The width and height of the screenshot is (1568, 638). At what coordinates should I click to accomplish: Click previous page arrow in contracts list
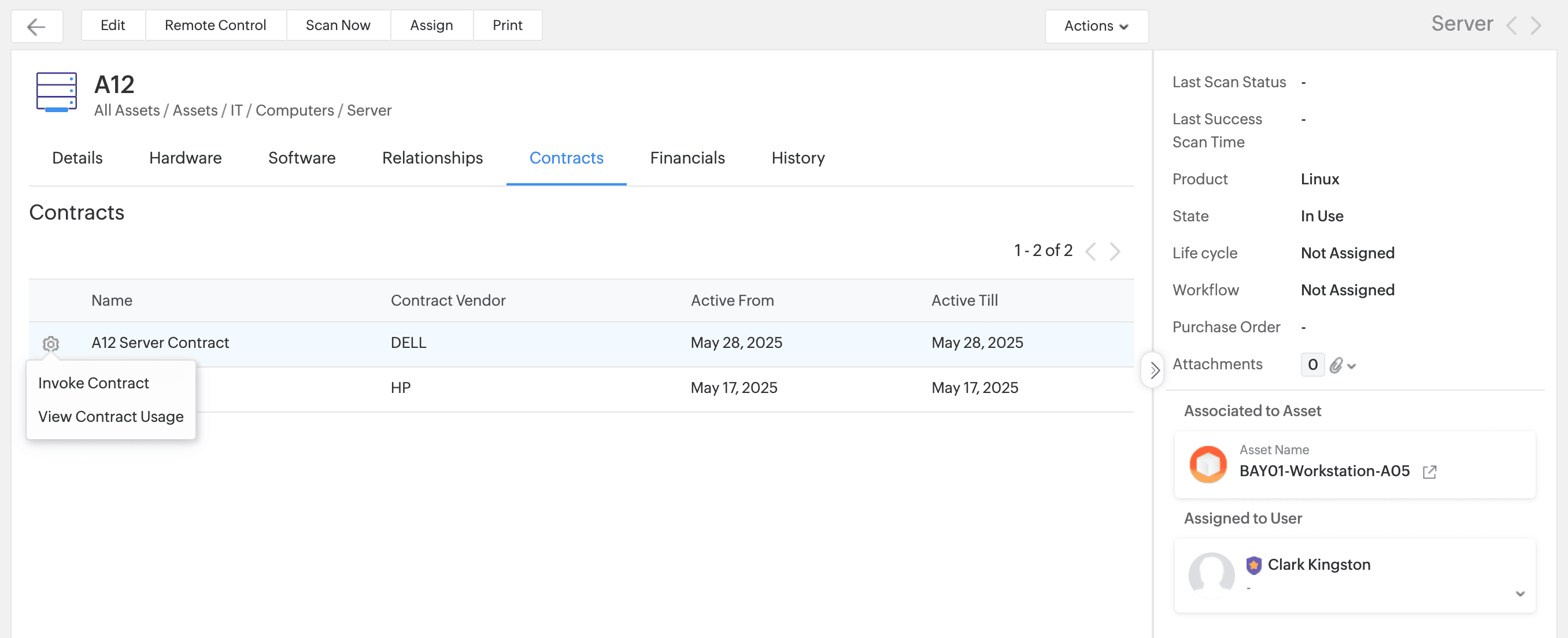pyautogui.click(x=1091, y=251)
